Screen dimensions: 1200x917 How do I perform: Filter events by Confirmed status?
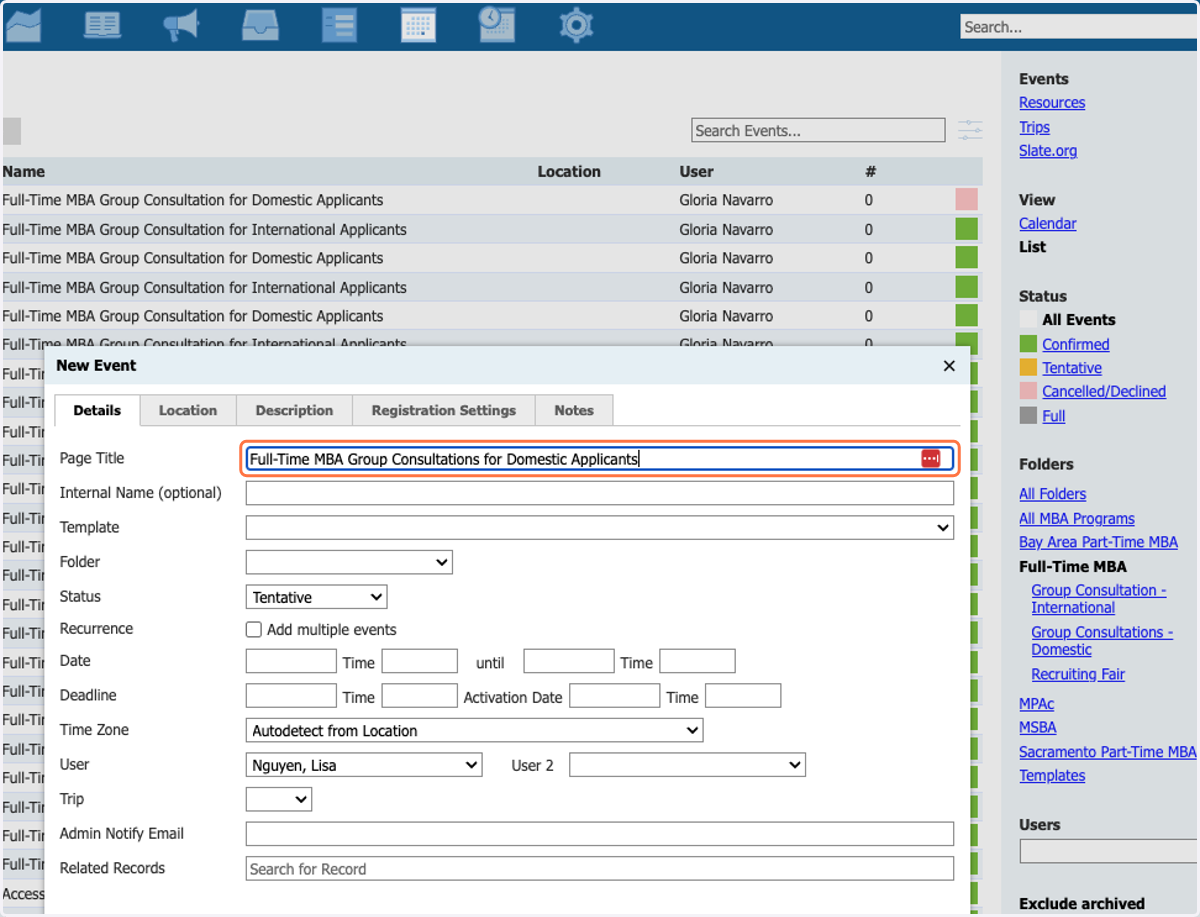point(1076,344)
